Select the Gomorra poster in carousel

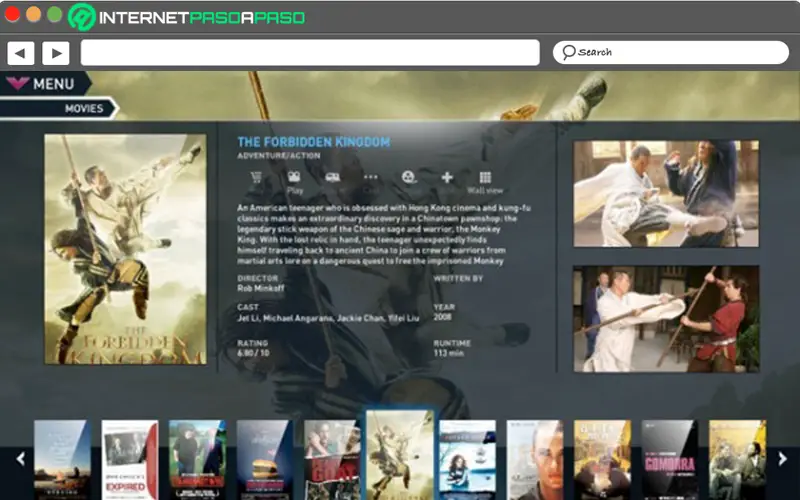pyautogui.click(x=669, y=460)
